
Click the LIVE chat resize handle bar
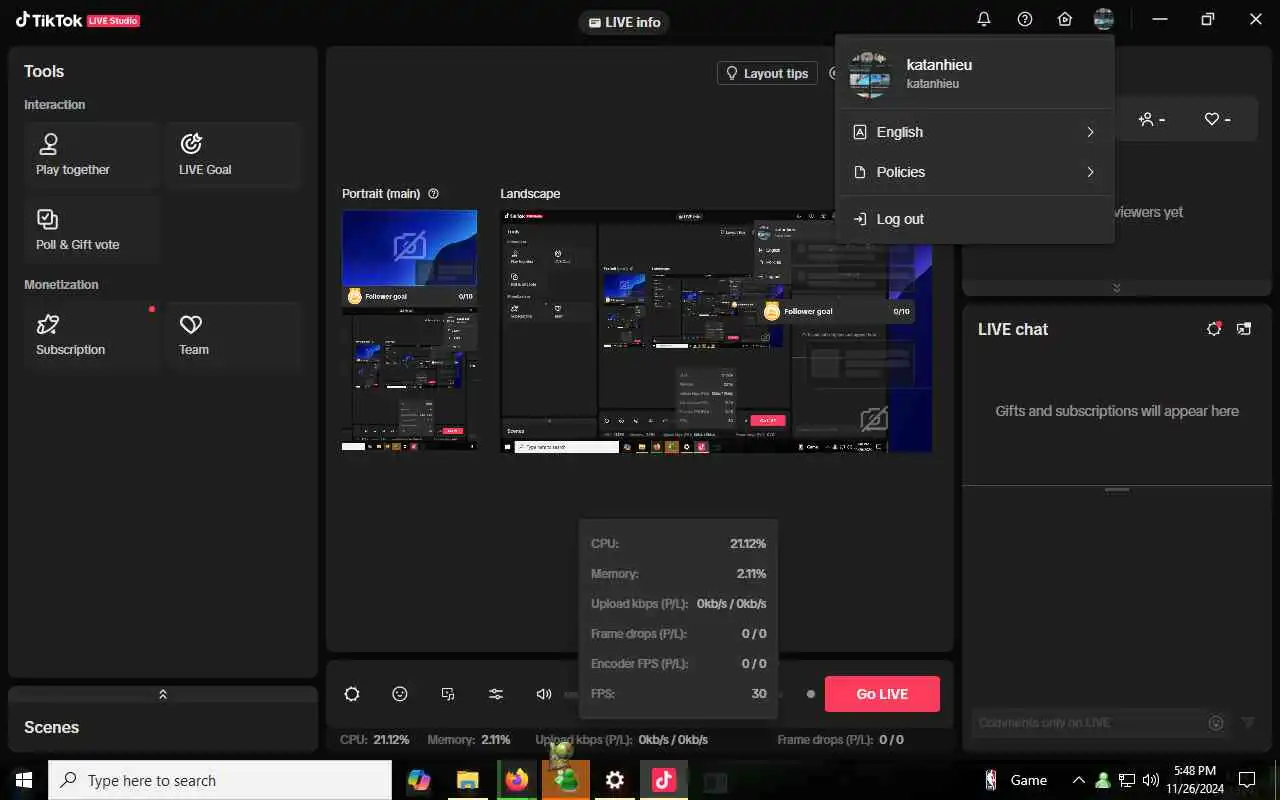pyautogui.click(x=1117, y=489)
